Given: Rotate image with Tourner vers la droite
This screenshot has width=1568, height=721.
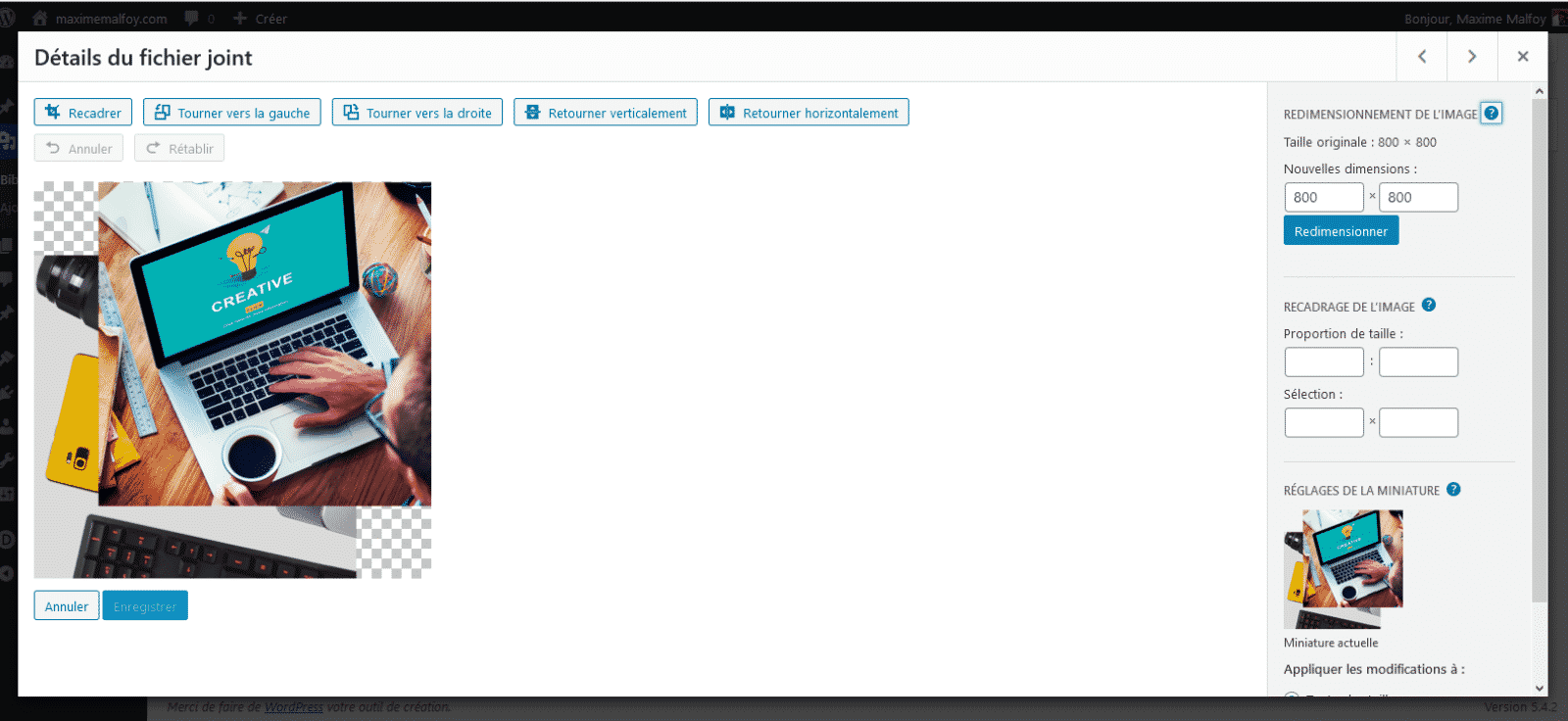Looking at the screenshot, I should [x=417, y=113].
